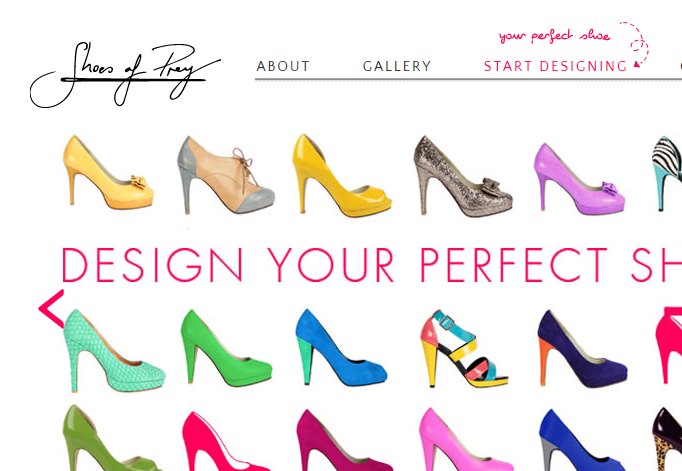Image resolution: width=682 pixels, height=471 pixels.
Task: Open the GALLERY menu item
Action: click(397, 66)
